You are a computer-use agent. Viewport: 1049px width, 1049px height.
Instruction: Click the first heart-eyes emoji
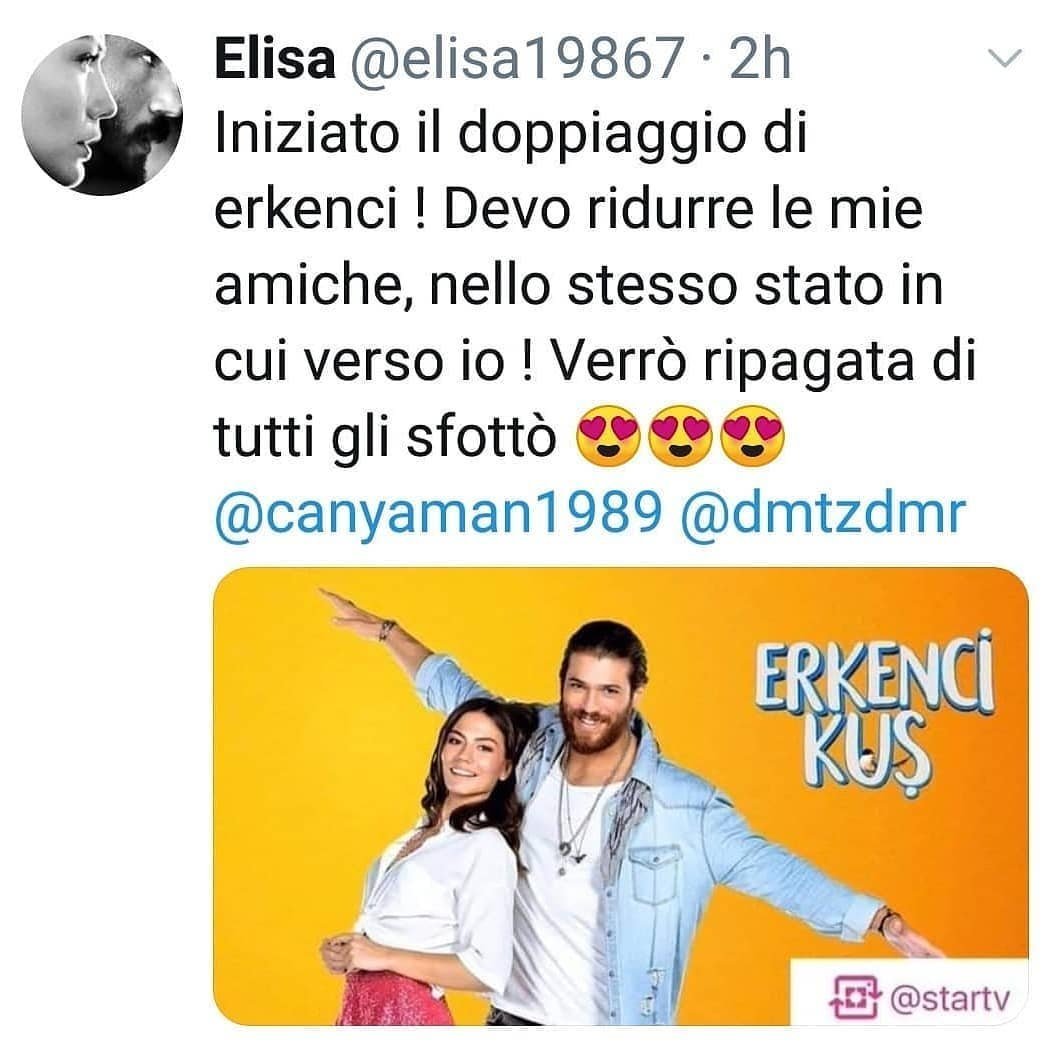pos(607,436)
